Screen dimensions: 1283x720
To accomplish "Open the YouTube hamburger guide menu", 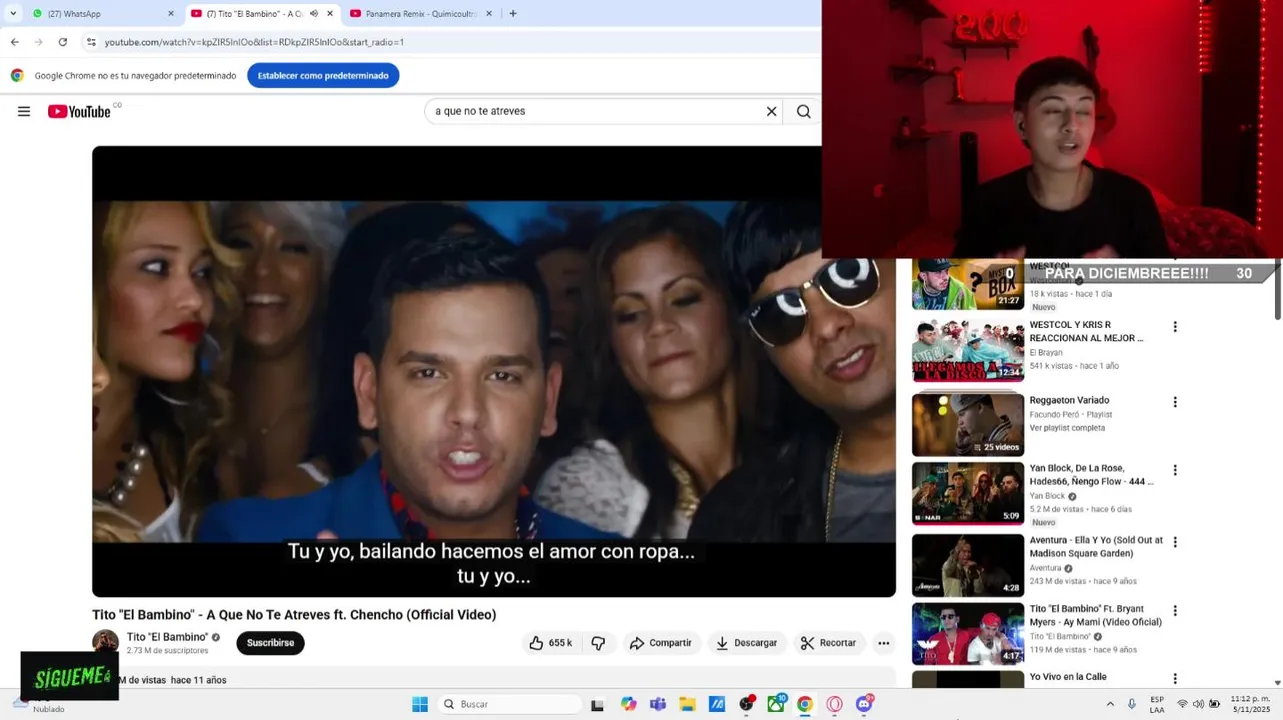I will 24,111.
